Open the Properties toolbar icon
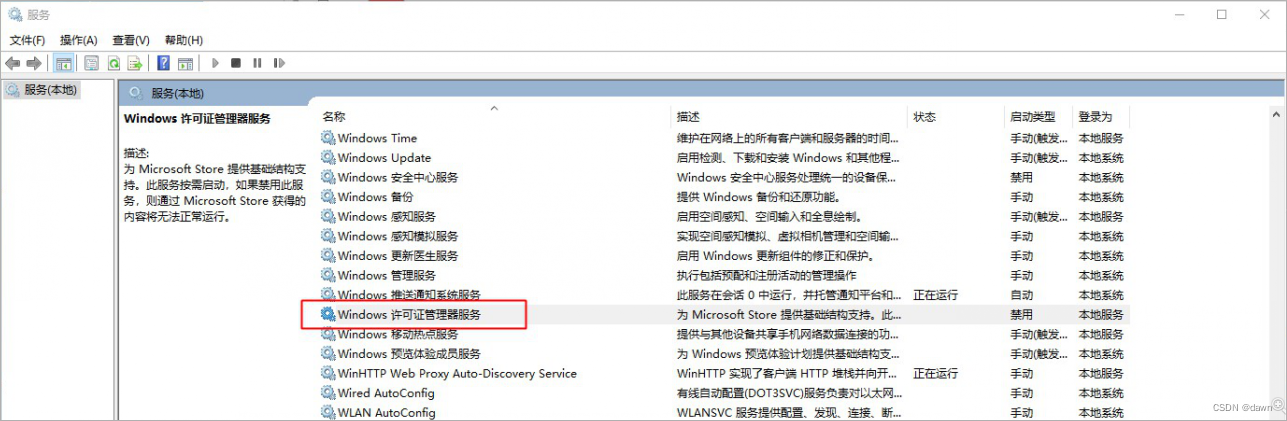This screenshot has height=421, width=1287. (x=91, y=63)
